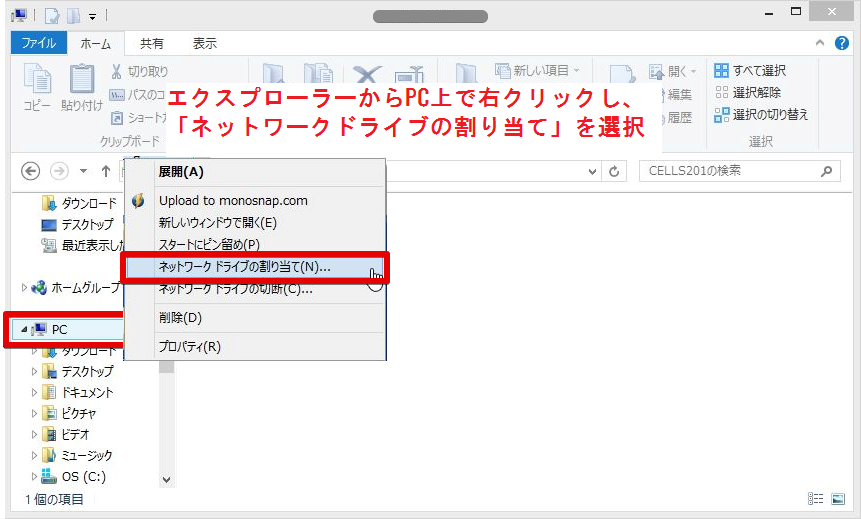
Task: Click the scissors Cut (切り取り) icon
Action: [x=117, y=71]
